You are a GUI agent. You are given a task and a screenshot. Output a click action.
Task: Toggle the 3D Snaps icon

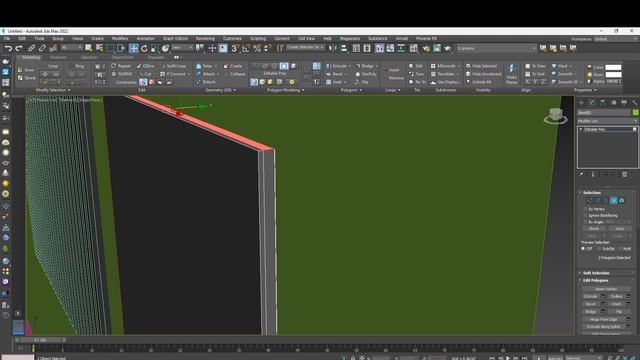[x=235, y=48]
